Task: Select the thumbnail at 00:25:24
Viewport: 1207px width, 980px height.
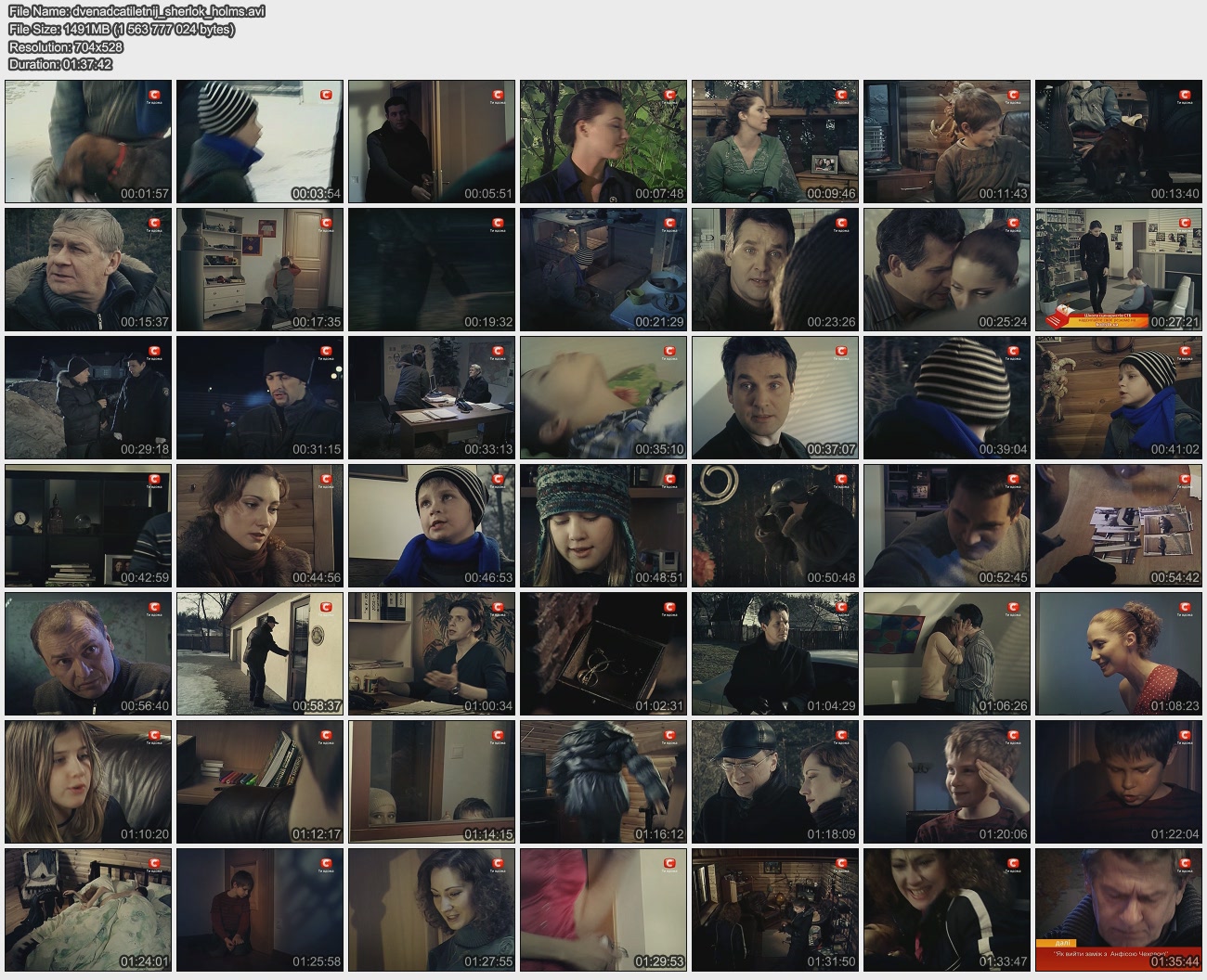Action: tap(947, 269)
